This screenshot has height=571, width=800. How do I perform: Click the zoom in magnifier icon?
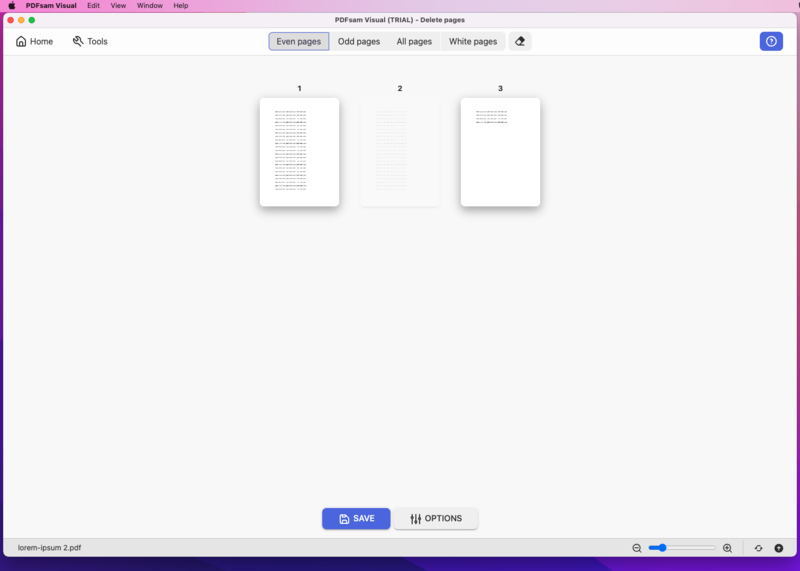coord(728,548)
